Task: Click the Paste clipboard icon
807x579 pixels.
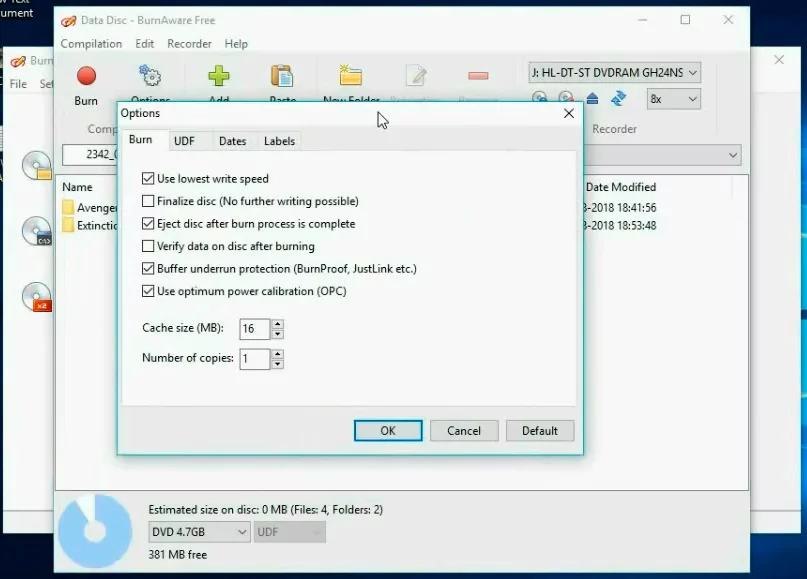Action: click(282, 76)
